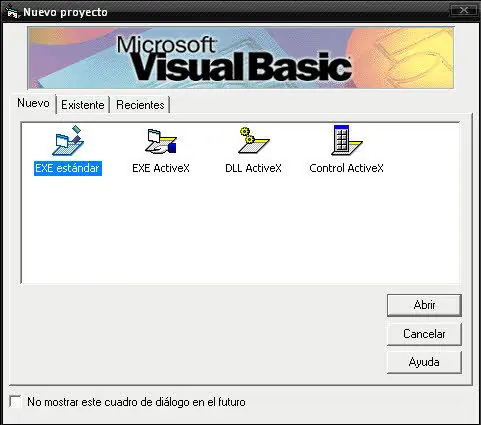Viewport: 481px width, 425px height.
Task: Click the 'Control ActiveX' label text
Action: point(346,168)
